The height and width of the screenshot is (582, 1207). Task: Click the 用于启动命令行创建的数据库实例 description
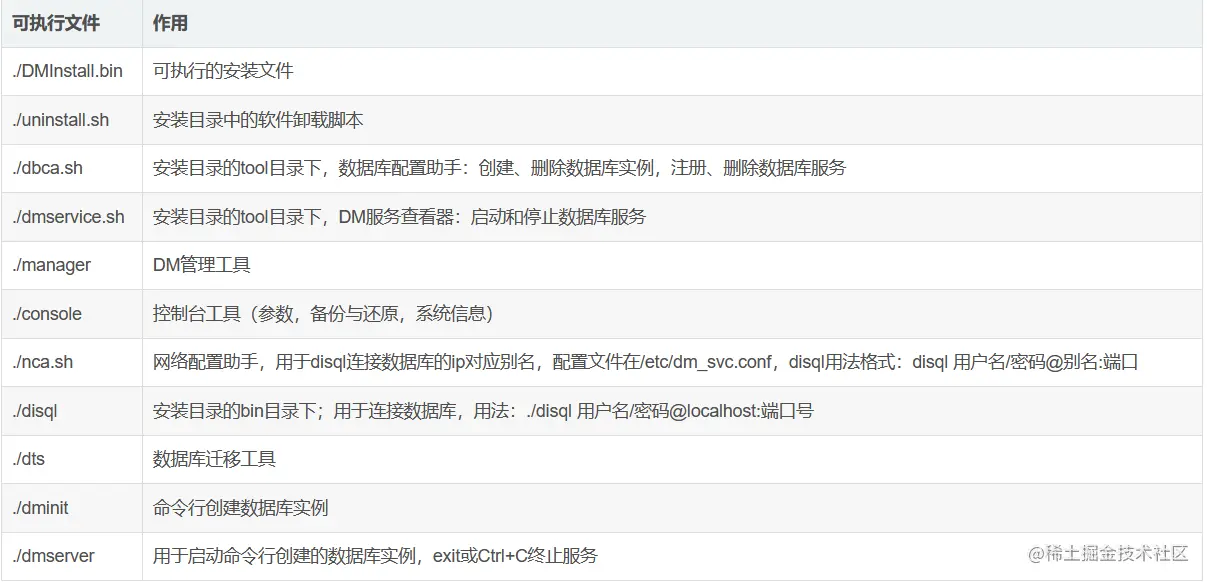pyautogui.click(x=375, y=556)
